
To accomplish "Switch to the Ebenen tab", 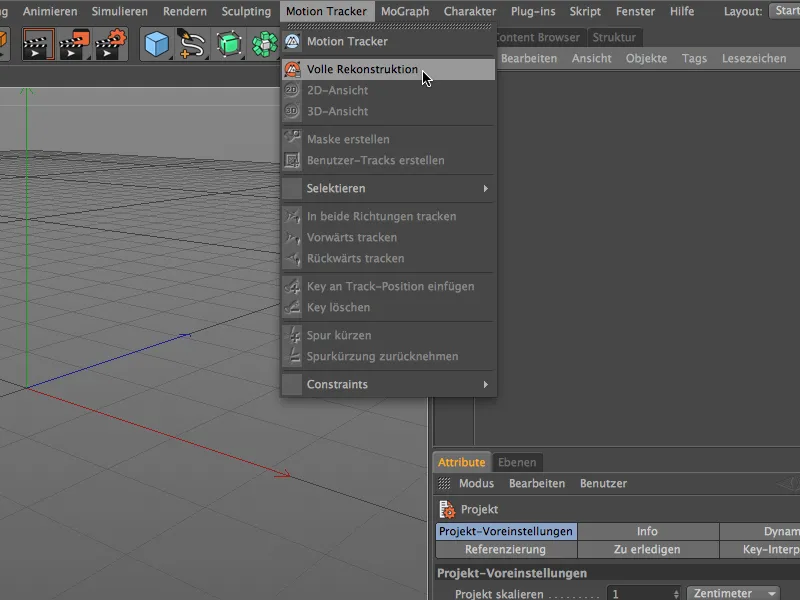I will pyautogui.click(x=517, y=462).
